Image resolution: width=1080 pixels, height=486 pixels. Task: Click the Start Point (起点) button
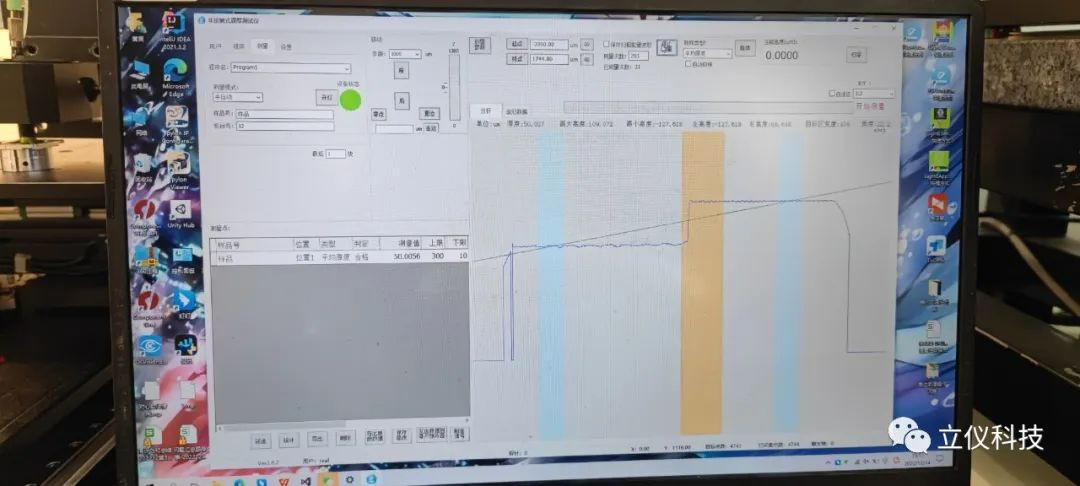[516, 44]
